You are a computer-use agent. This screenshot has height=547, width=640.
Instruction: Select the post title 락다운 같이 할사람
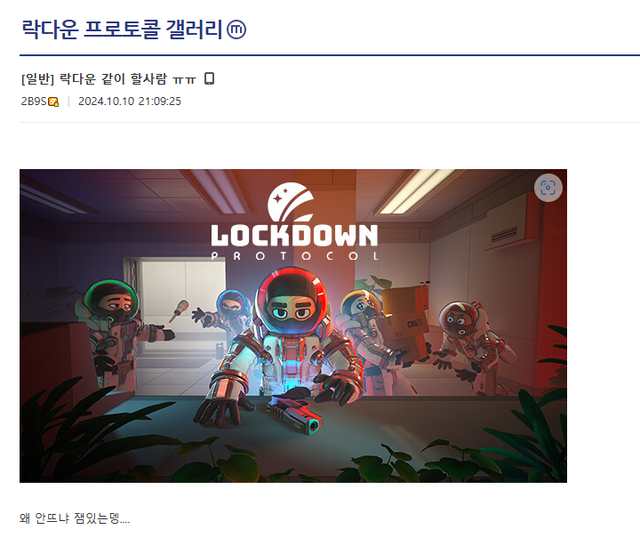coord(113,78)
